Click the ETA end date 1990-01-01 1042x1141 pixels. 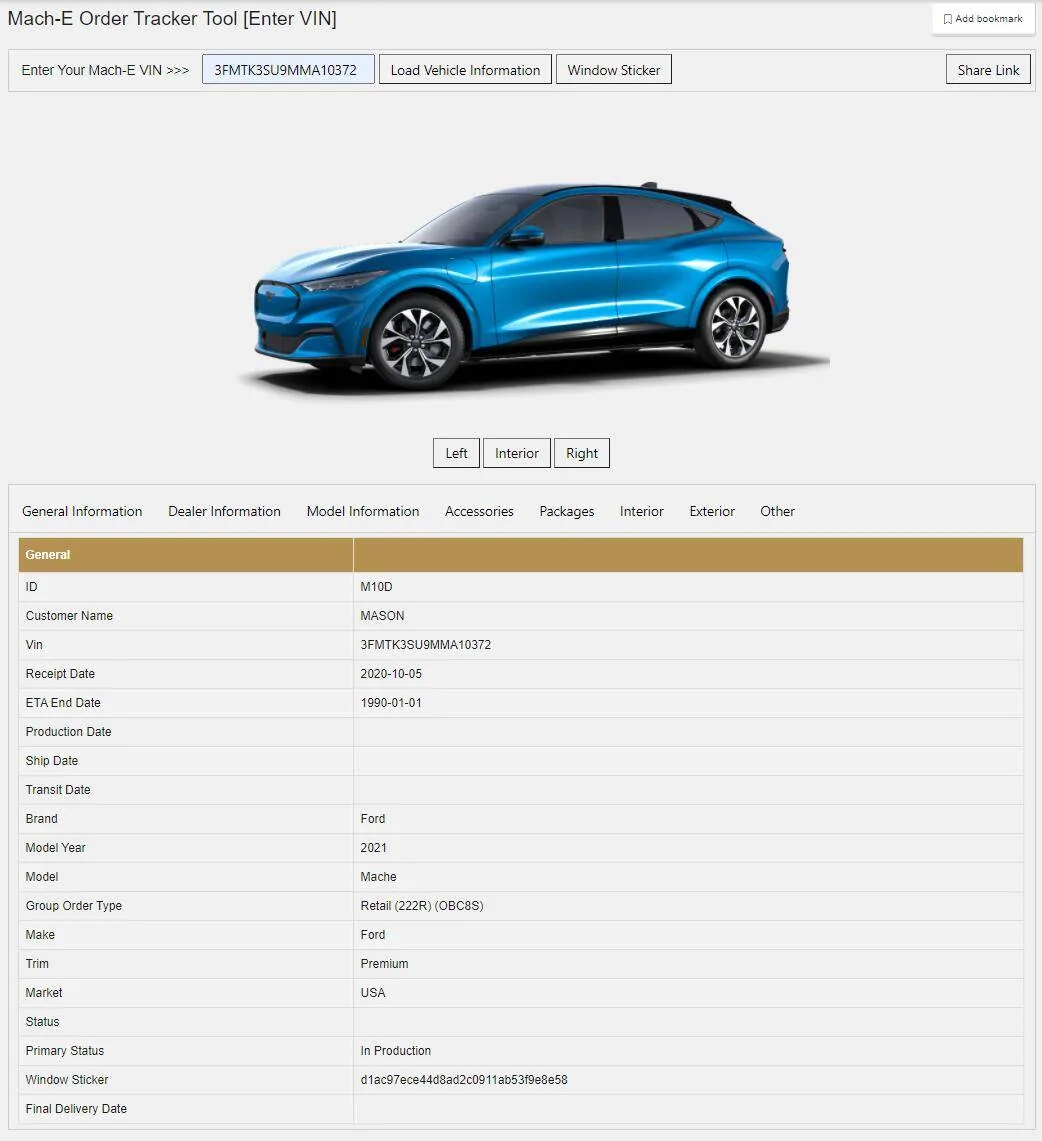click(391, 703)
